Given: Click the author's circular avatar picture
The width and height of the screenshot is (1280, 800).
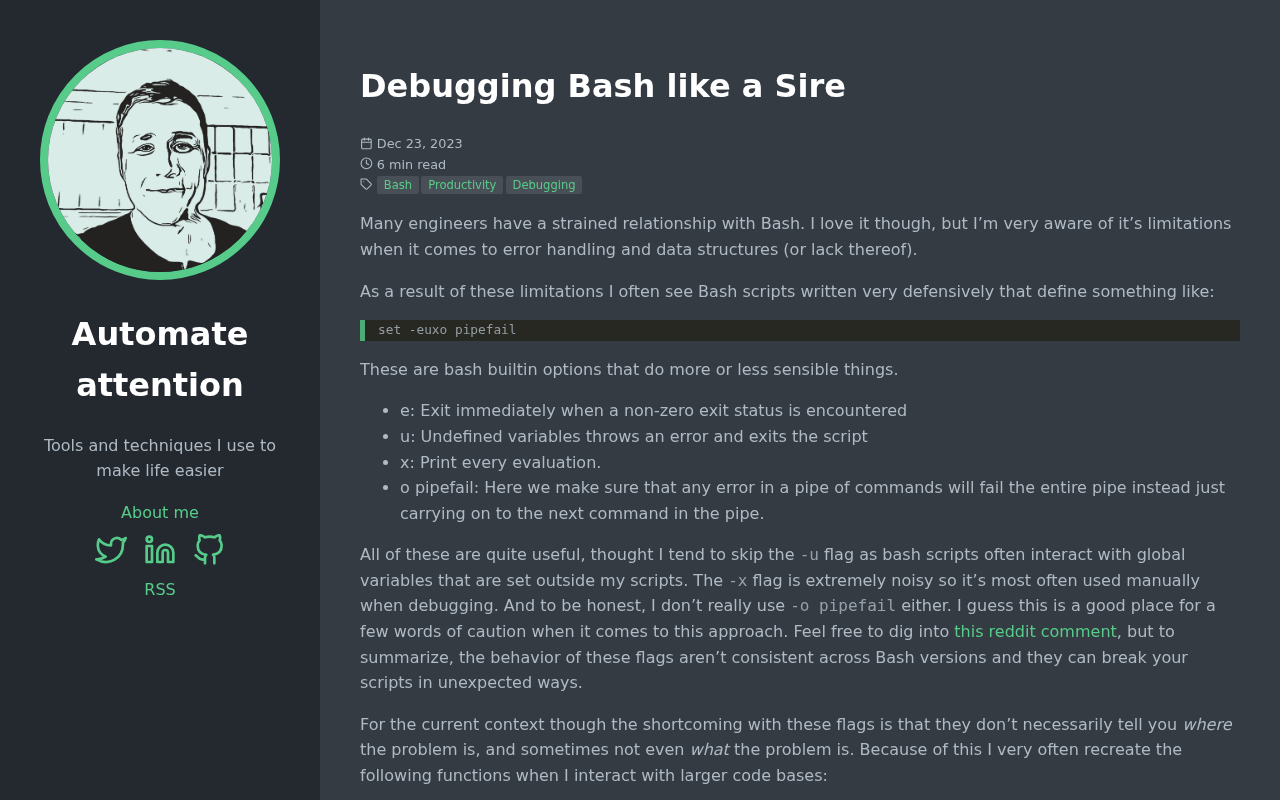Looking at the screenshot, I should coord(160,160).
